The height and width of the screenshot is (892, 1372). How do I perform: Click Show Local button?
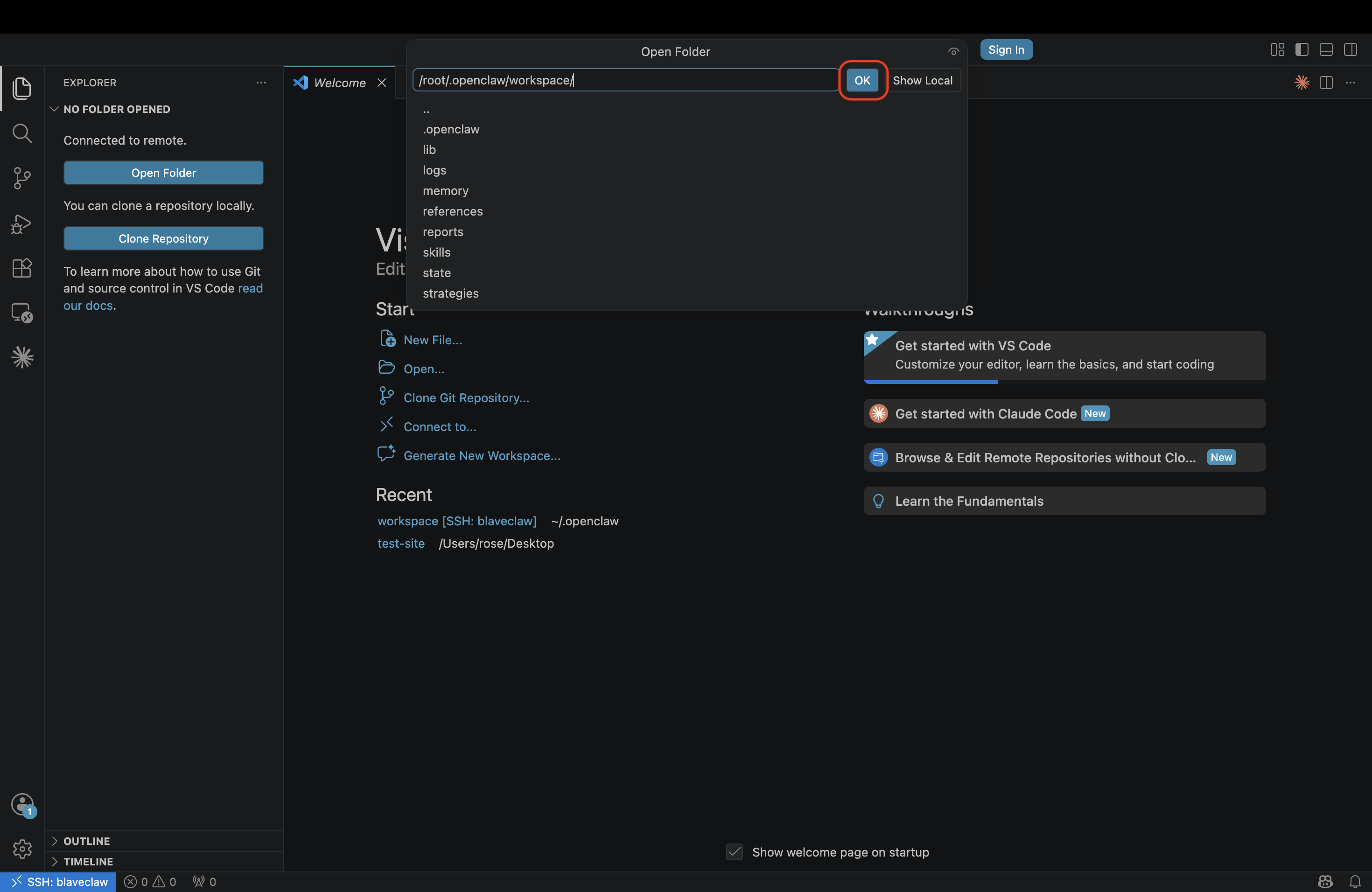tap(922, 80)
